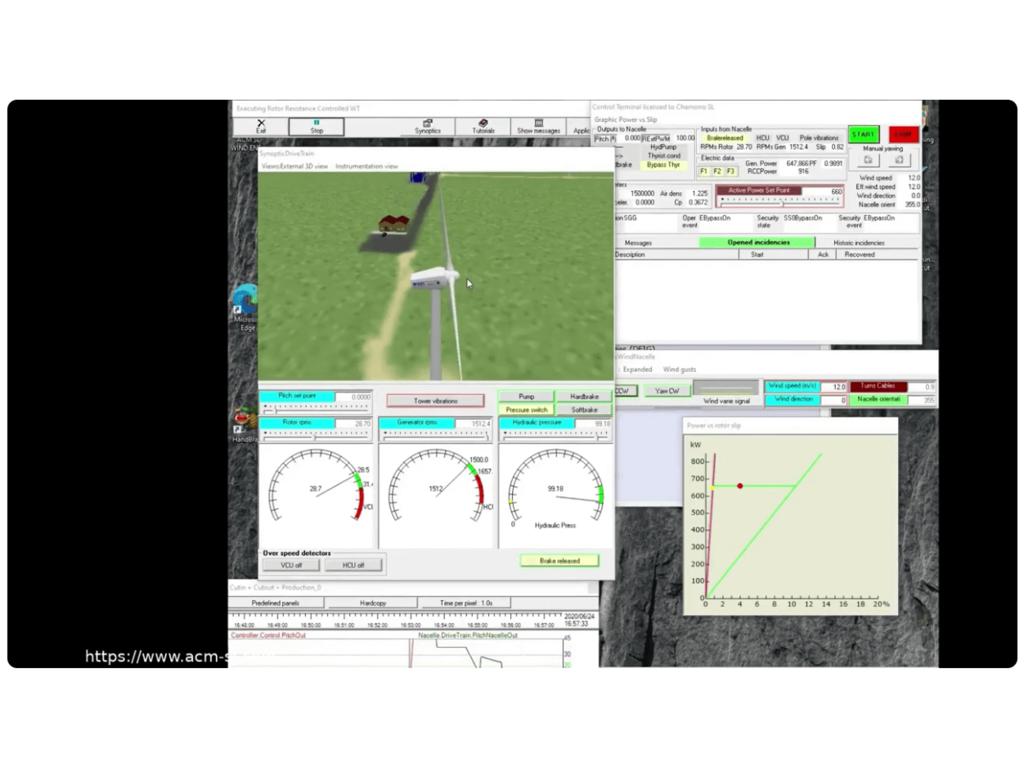The height and width of the screenshot is (768, 1024).
Task: Click the right manual yawing icon button
Action: click(899, 160)
